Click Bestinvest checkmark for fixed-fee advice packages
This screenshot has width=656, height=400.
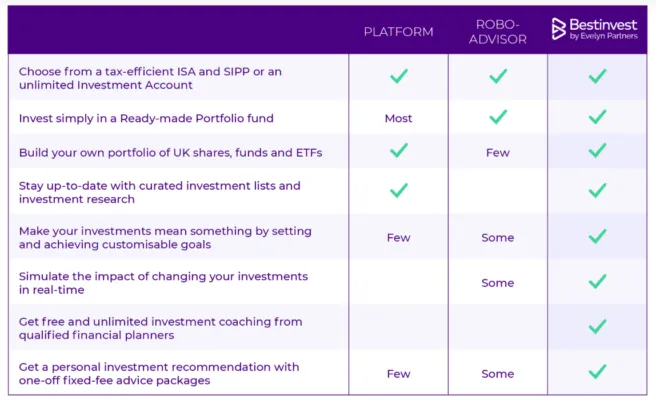point(597,372)
